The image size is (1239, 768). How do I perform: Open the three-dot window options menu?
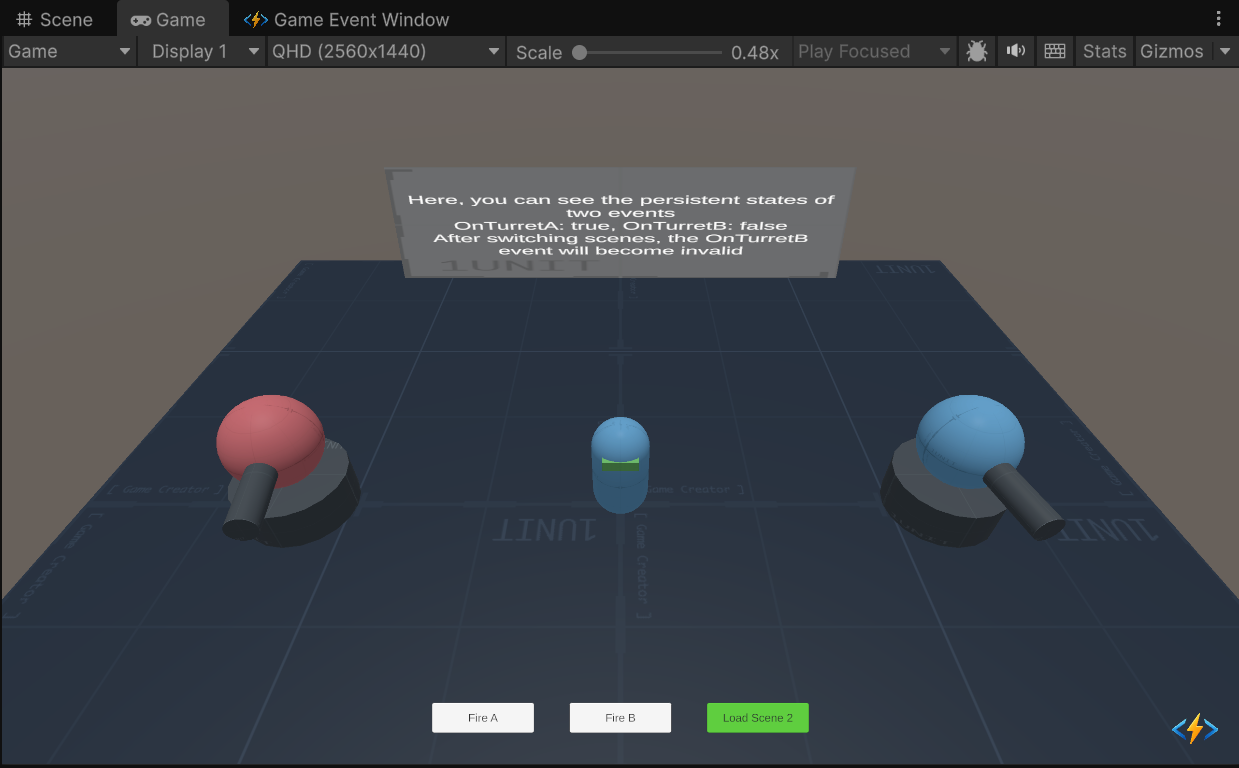click(x=1218, y=19)
